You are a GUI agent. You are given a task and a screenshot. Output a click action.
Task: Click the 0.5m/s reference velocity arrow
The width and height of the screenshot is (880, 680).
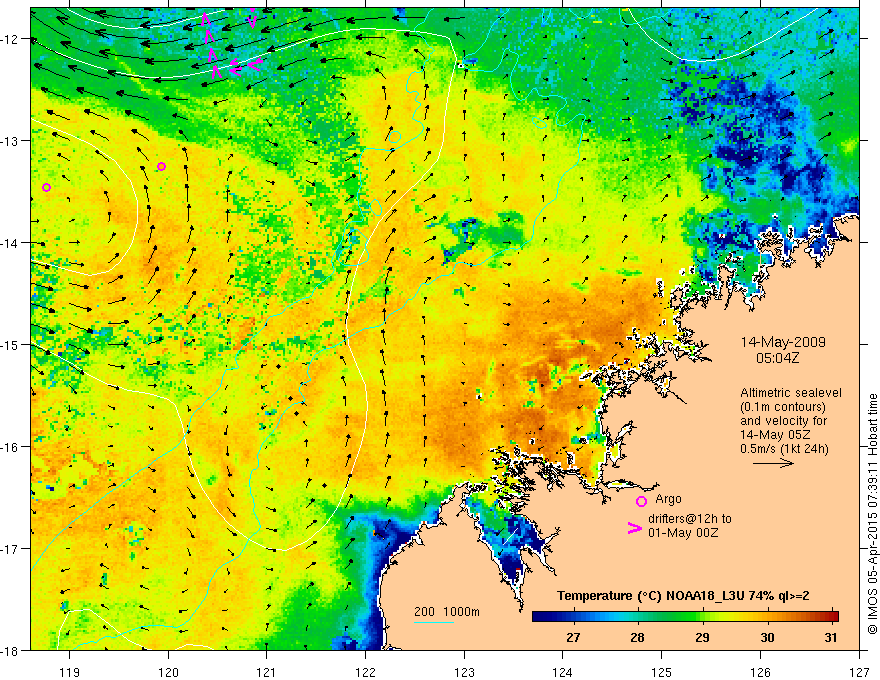(773, 463)
